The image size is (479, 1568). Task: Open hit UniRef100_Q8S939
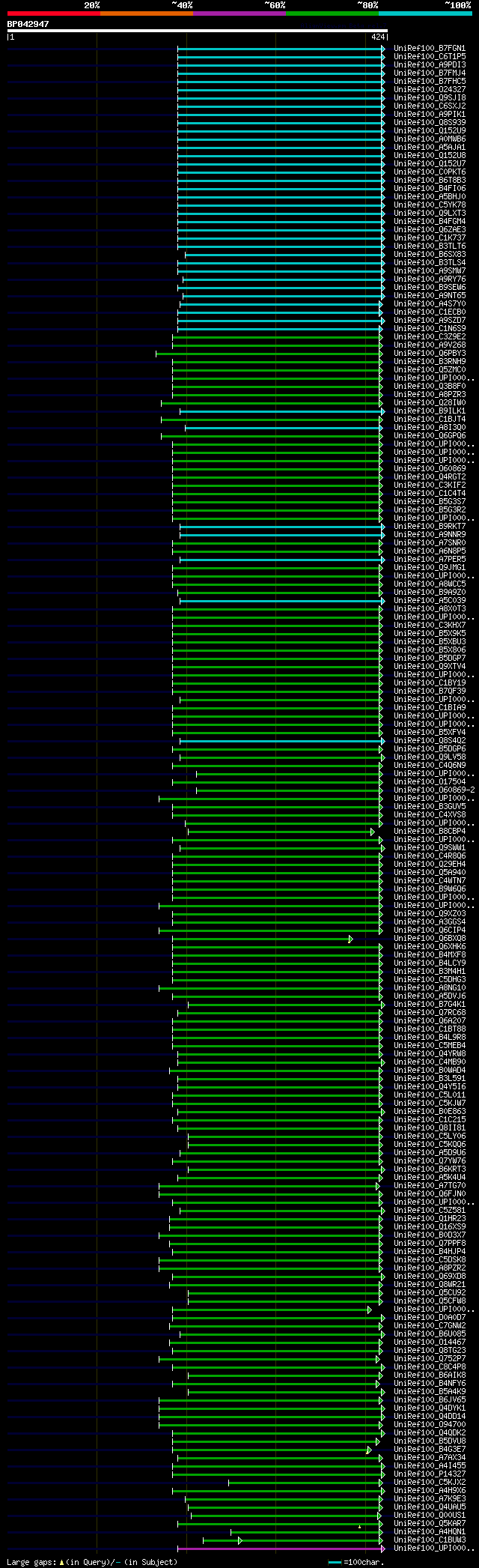click(x=430, y=123)
